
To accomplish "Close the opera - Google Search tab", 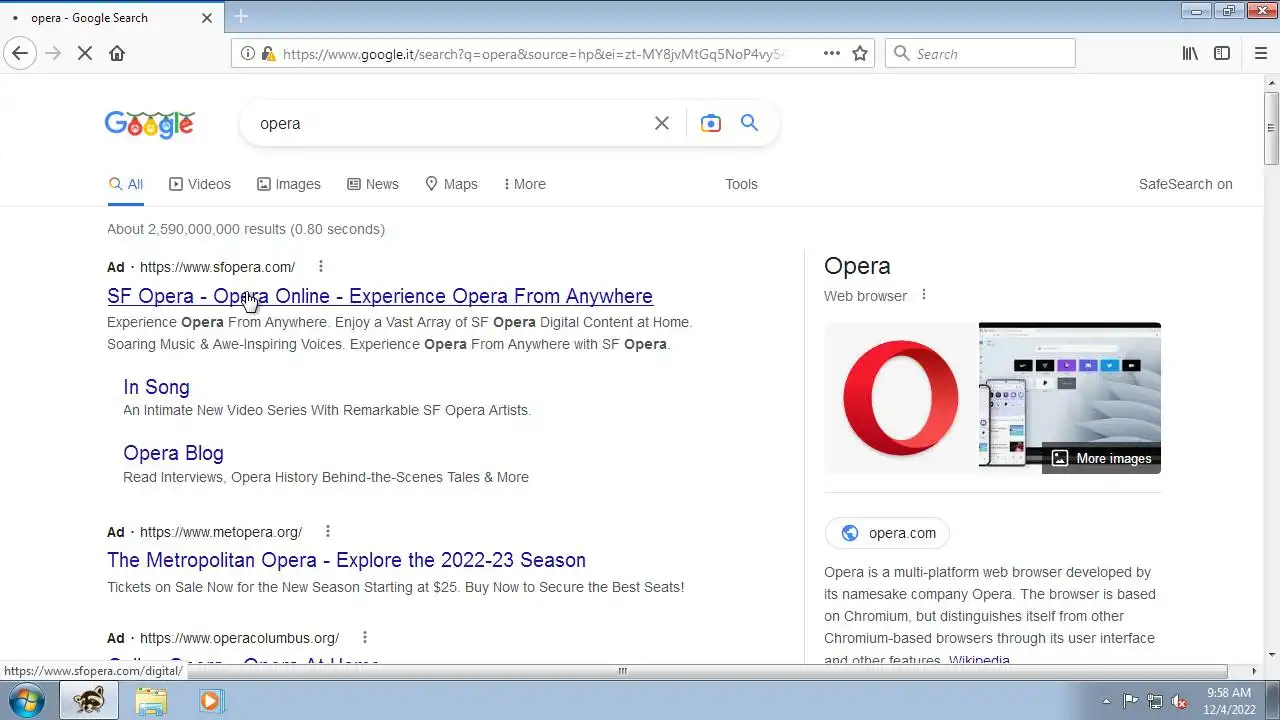I will [x=207, y=17].
